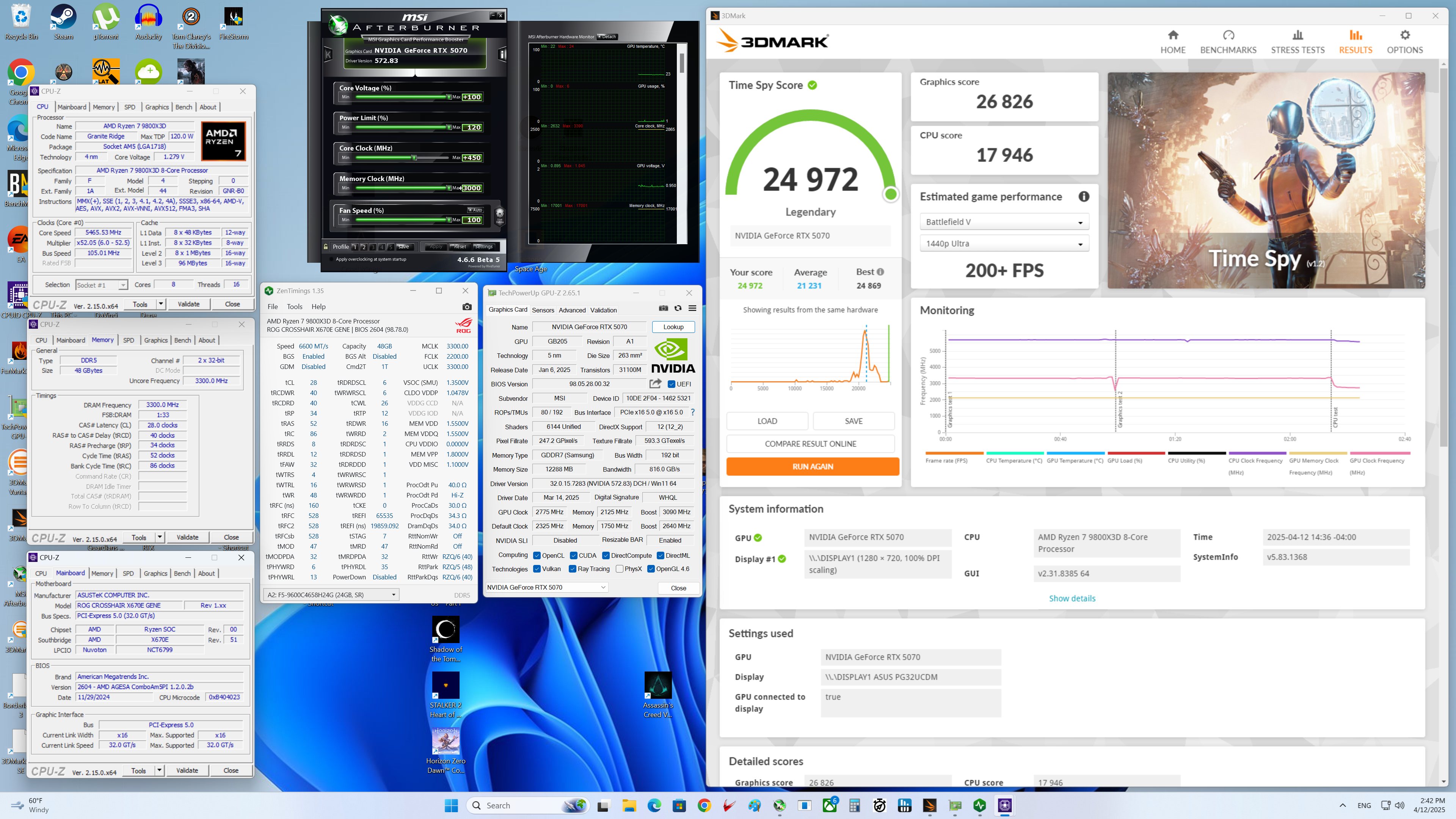Switch to the Advanced tab in GPU-Z

pos(572,310)
